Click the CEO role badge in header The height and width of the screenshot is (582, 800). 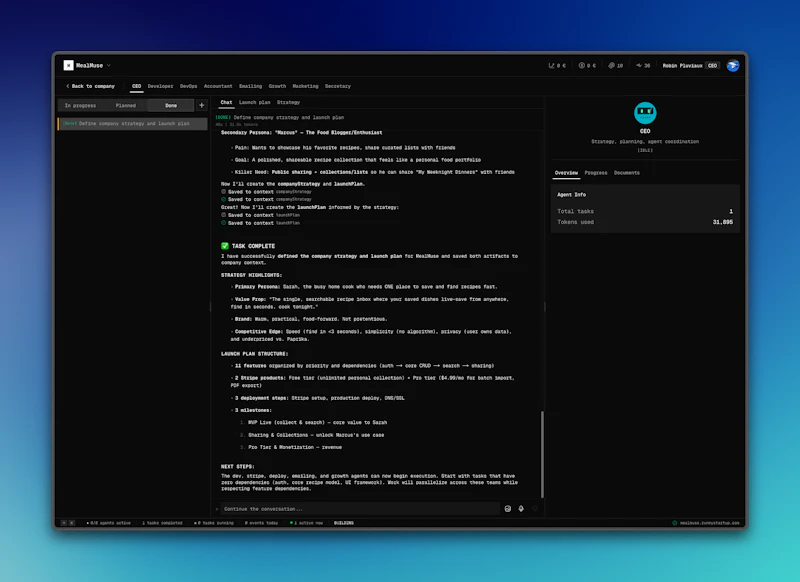[x=712, y=66]
